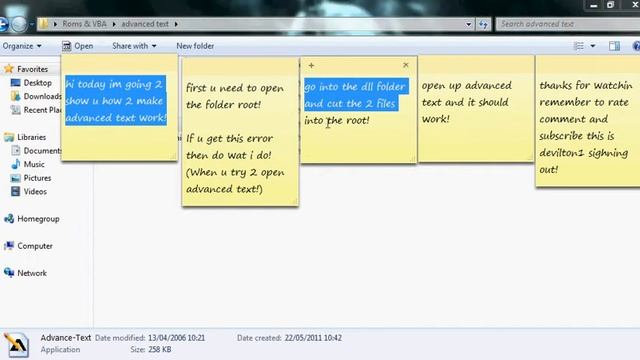Select Recent Places in Favorites
Viewport: 640px width, 360px height.
pyautogui.click(x=42, y=110)
